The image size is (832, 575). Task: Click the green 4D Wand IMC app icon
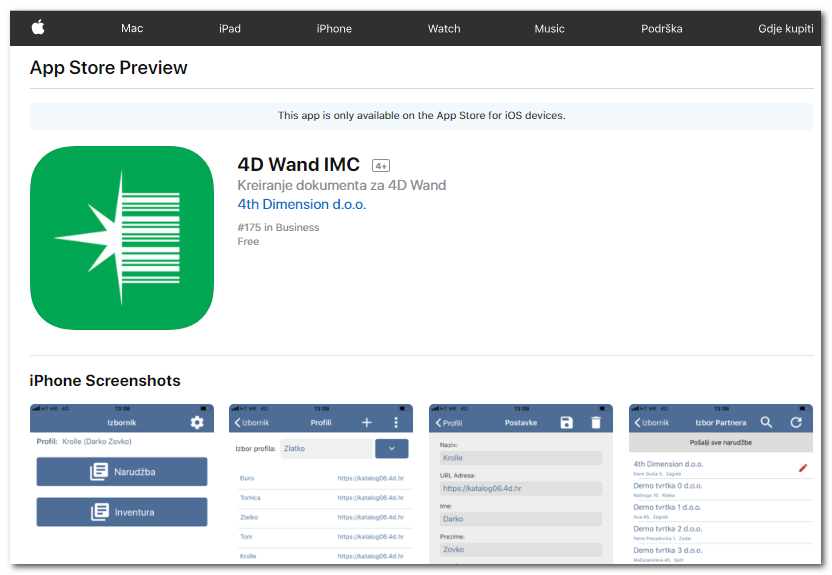pos(122,238)
